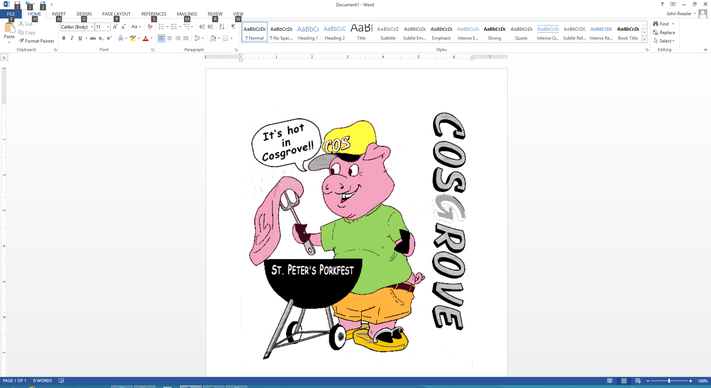Screen dimensions: 711x388
Task: Save document from Quick Access Toolbar
Action: coord(17,5)
